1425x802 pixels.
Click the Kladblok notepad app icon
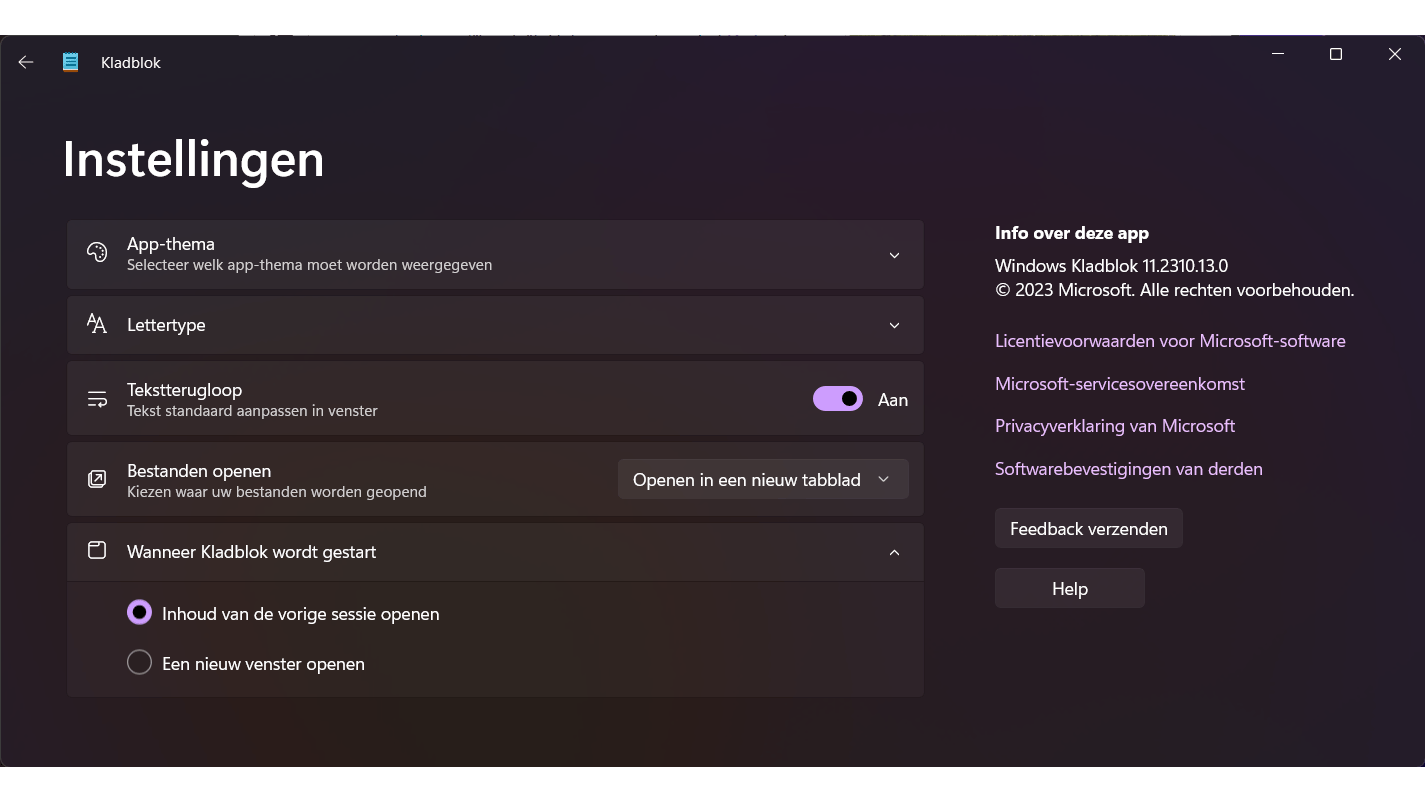point(70,62)
